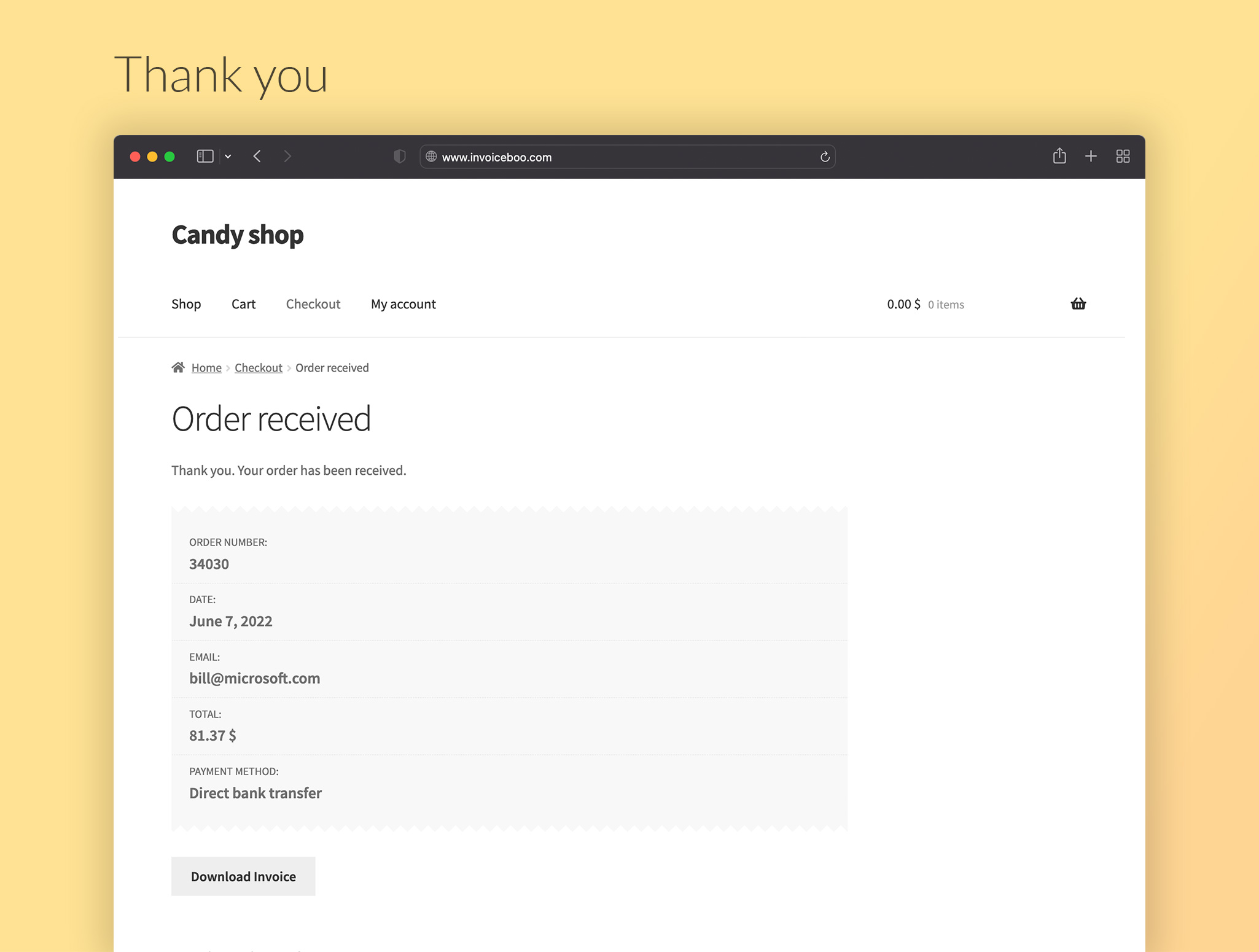Screen dimensions: 1259x952
Task: Click the privacy shield icon
Action: 400,157
